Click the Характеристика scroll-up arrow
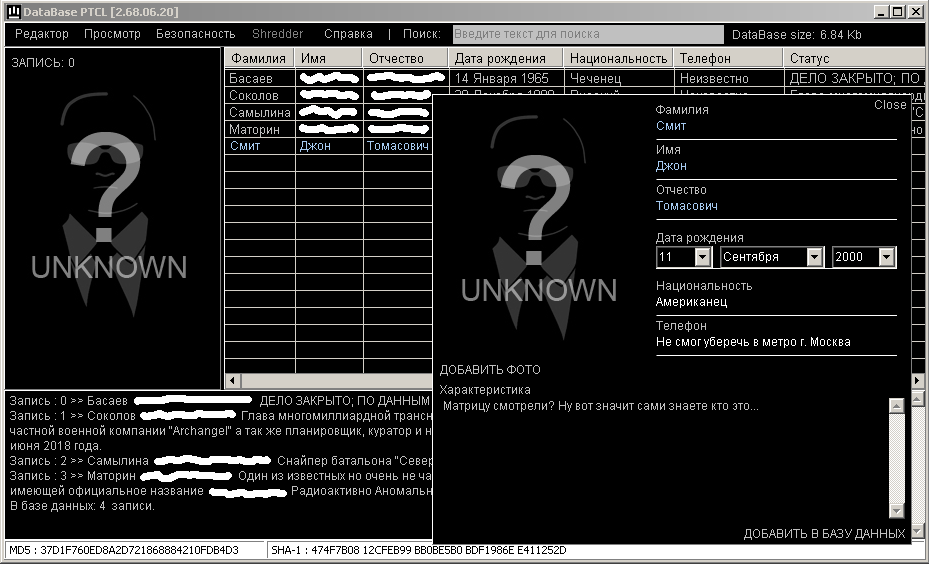Screen dimensions: 929x564 click(896, 406)
